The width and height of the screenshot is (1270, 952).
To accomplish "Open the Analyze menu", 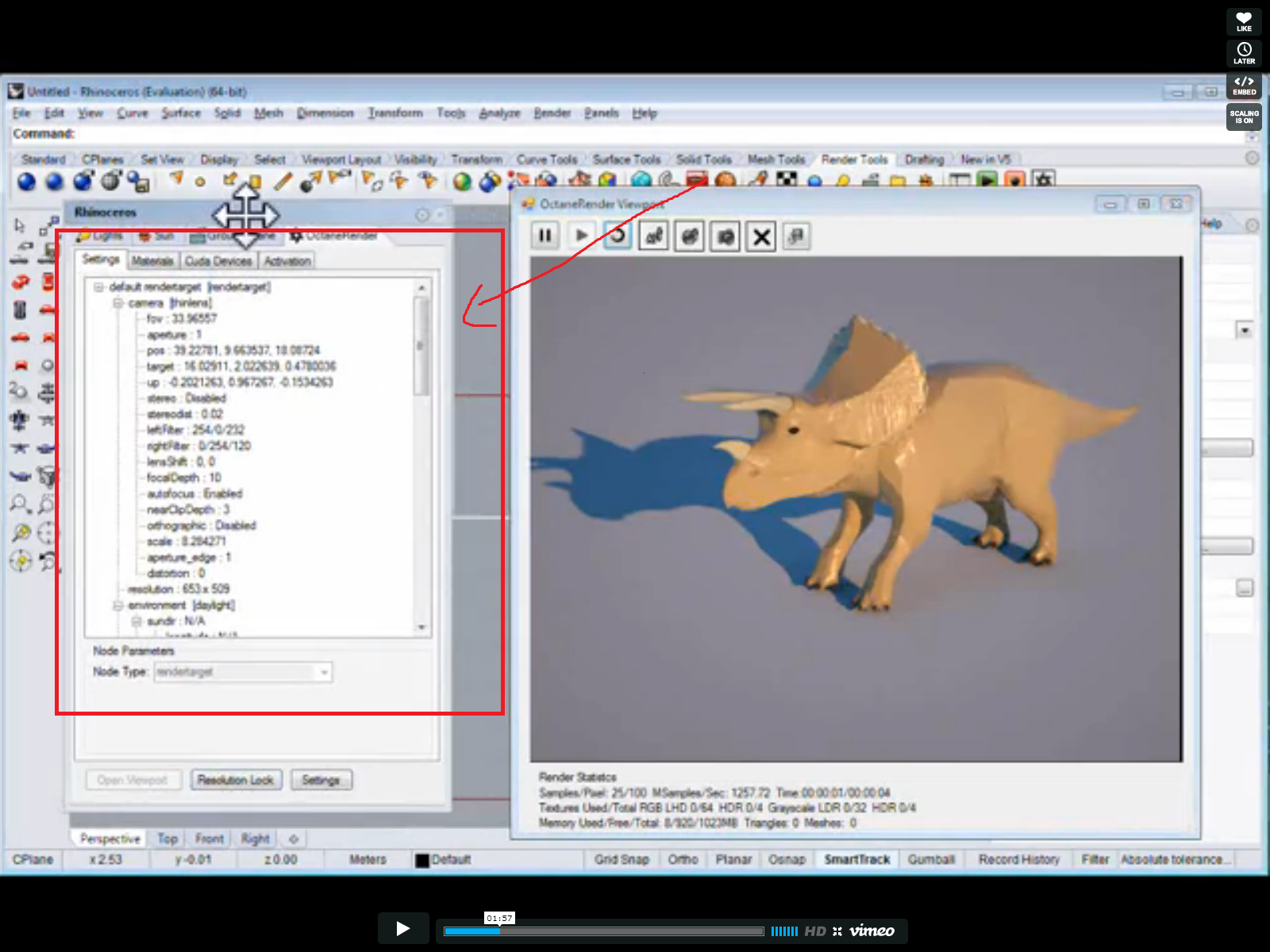I will (499, 113).
